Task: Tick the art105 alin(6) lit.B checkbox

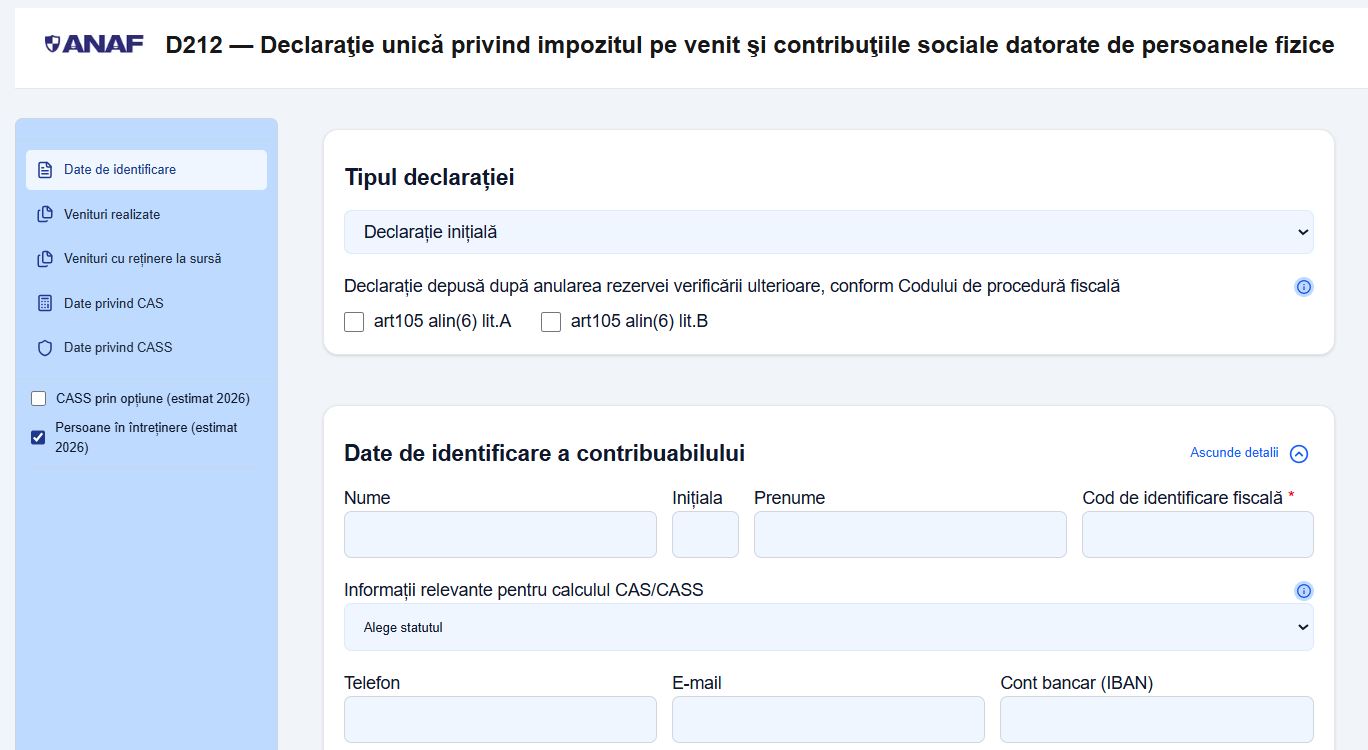Action: tap(551, 322)
